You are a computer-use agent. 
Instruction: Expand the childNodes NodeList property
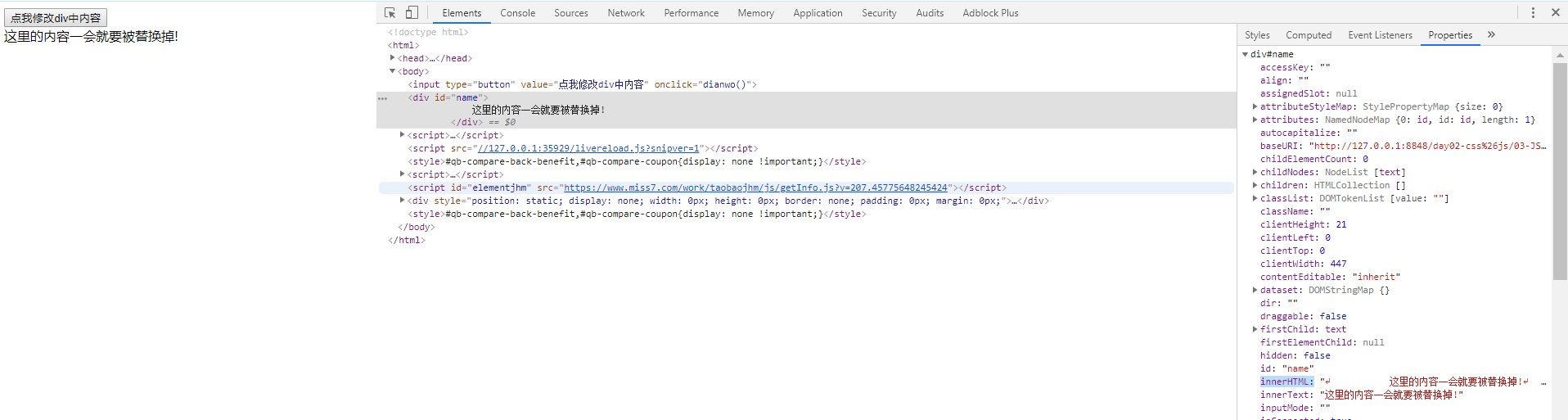click(1255, 172)
